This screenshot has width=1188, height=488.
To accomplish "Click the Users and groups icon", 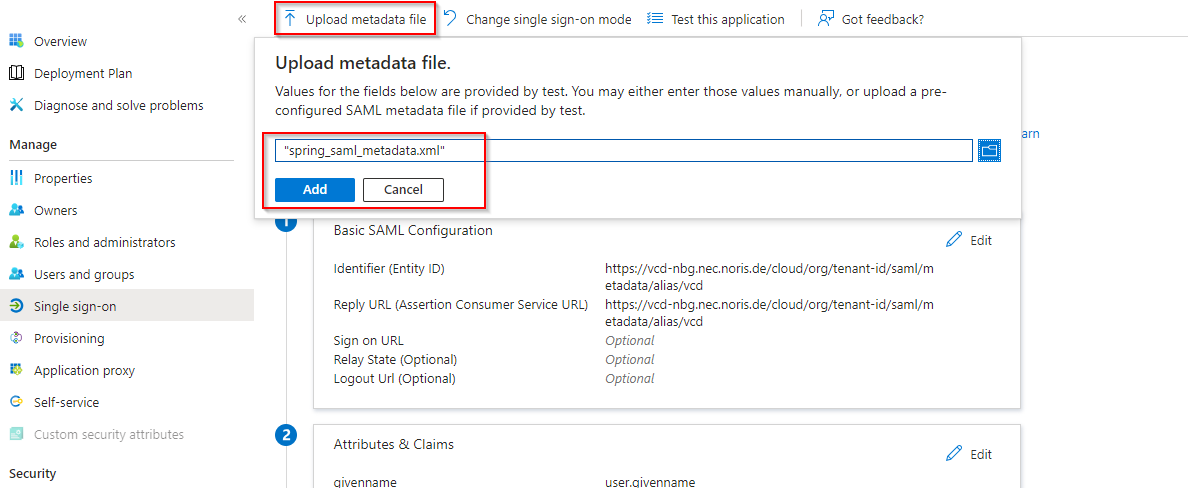I will point(17,274).
